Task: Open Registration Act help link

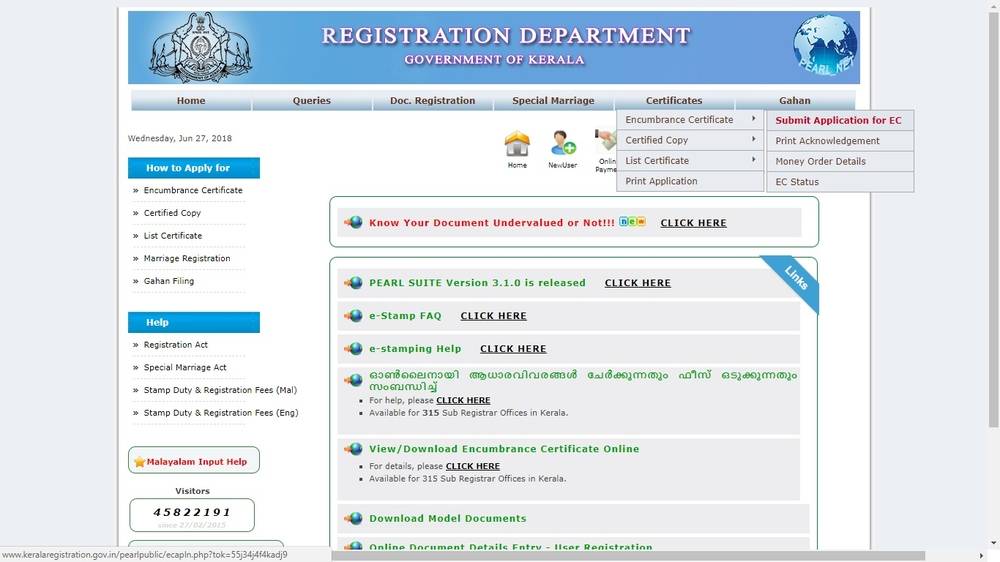Action: click(x=175, y=344)
